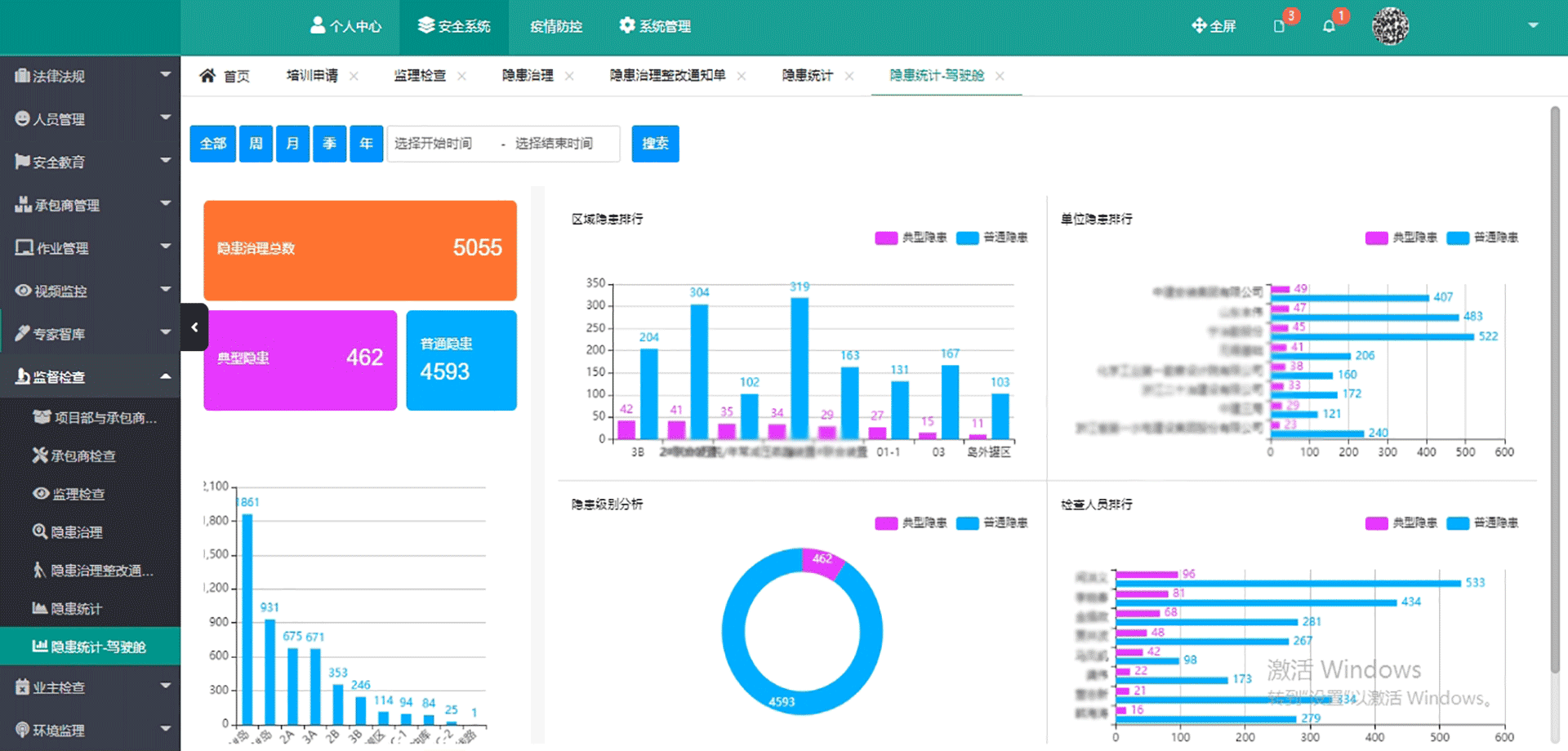The image size is (1568, 751).
Task: Switch to the 隐患治理整改通知单 tab
Action: point(667,76)
